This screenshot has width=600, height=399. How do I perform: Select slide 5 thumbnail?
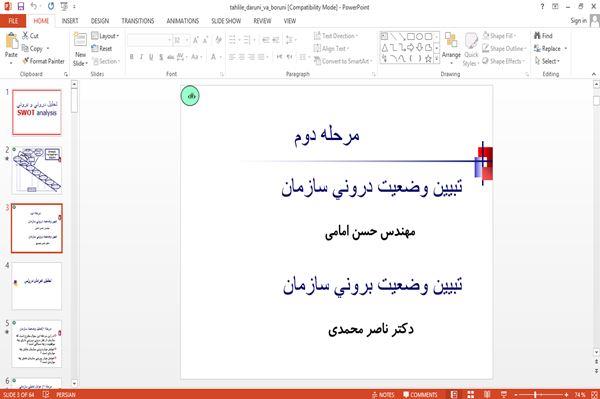pos(37,344)
